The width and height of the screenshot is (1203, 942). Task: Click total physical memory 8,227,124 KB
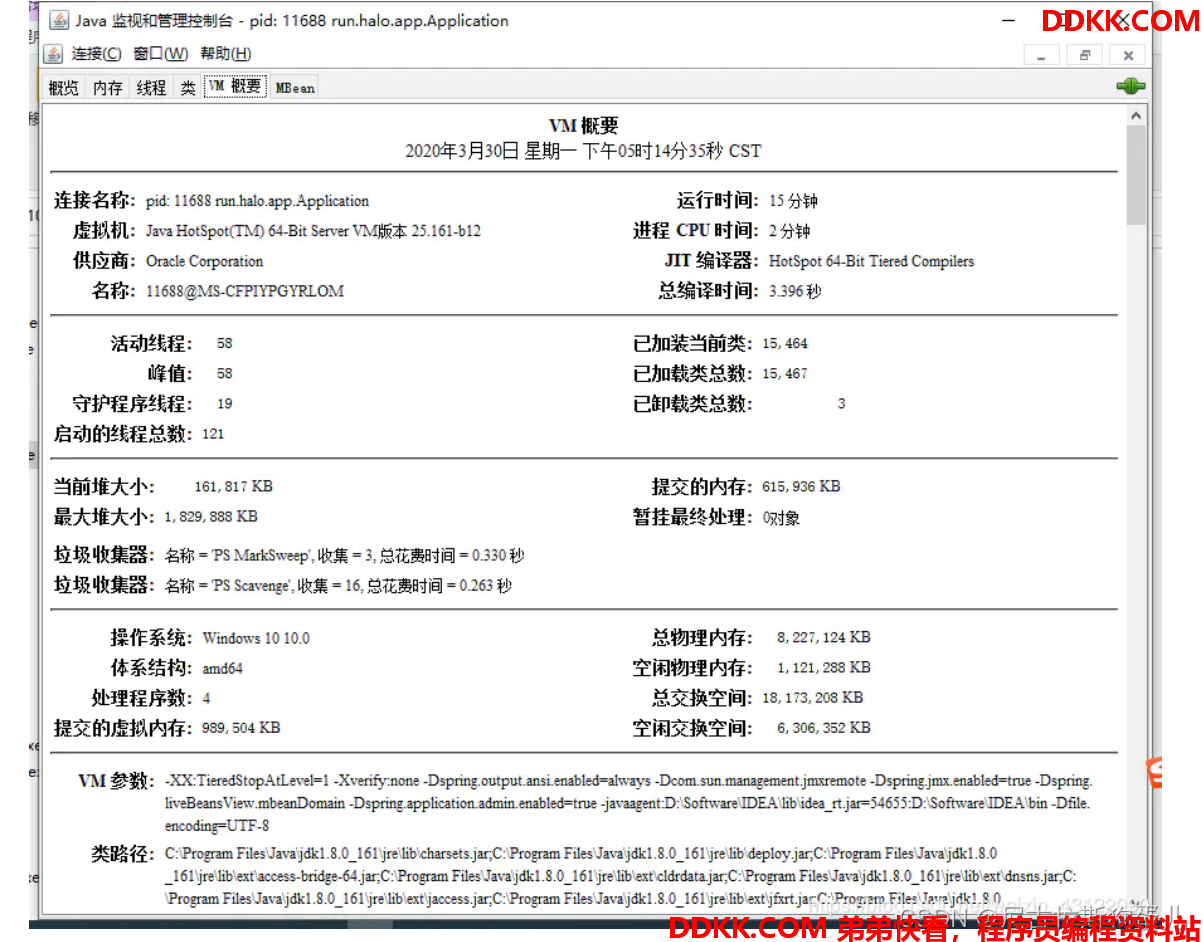(x=824, y=637)
